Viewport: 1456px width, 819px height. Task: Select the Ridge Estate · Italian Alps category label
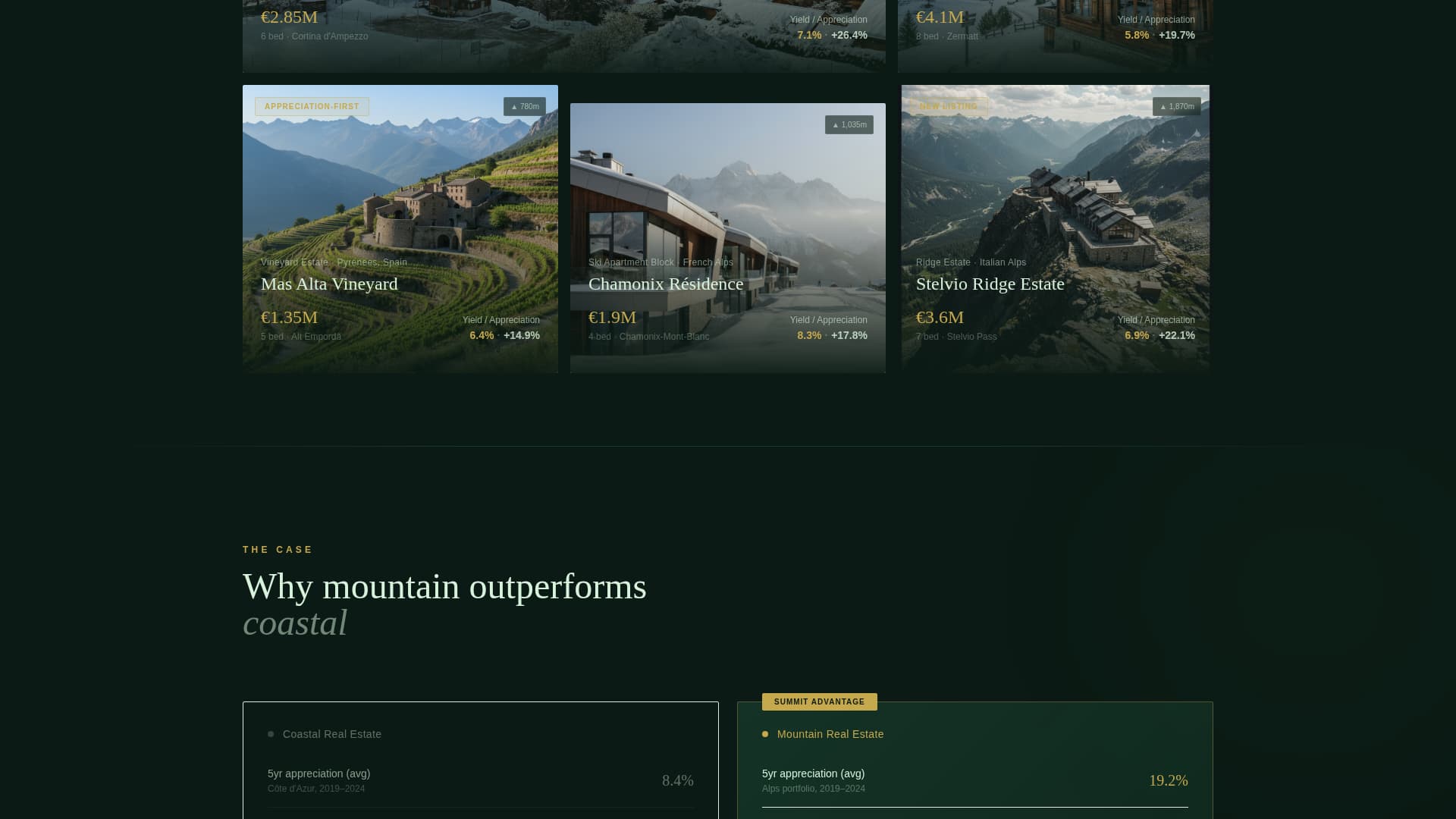point(970,262)
